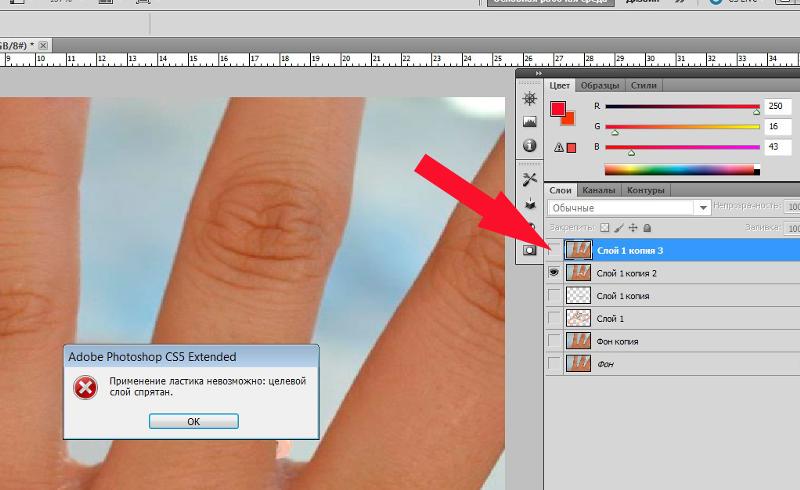Open the Navigator panel icon (ship wheel)

click(x=530, y=99)
